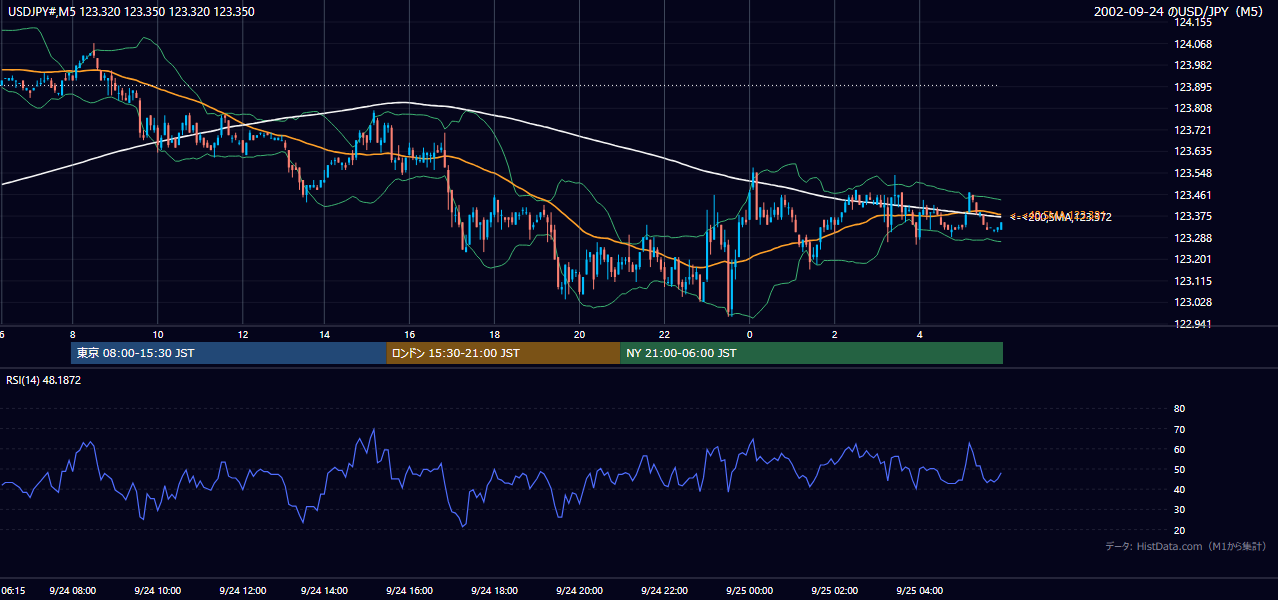Click RSI scale value 60
The image size is (1278, 600).
1179,449
